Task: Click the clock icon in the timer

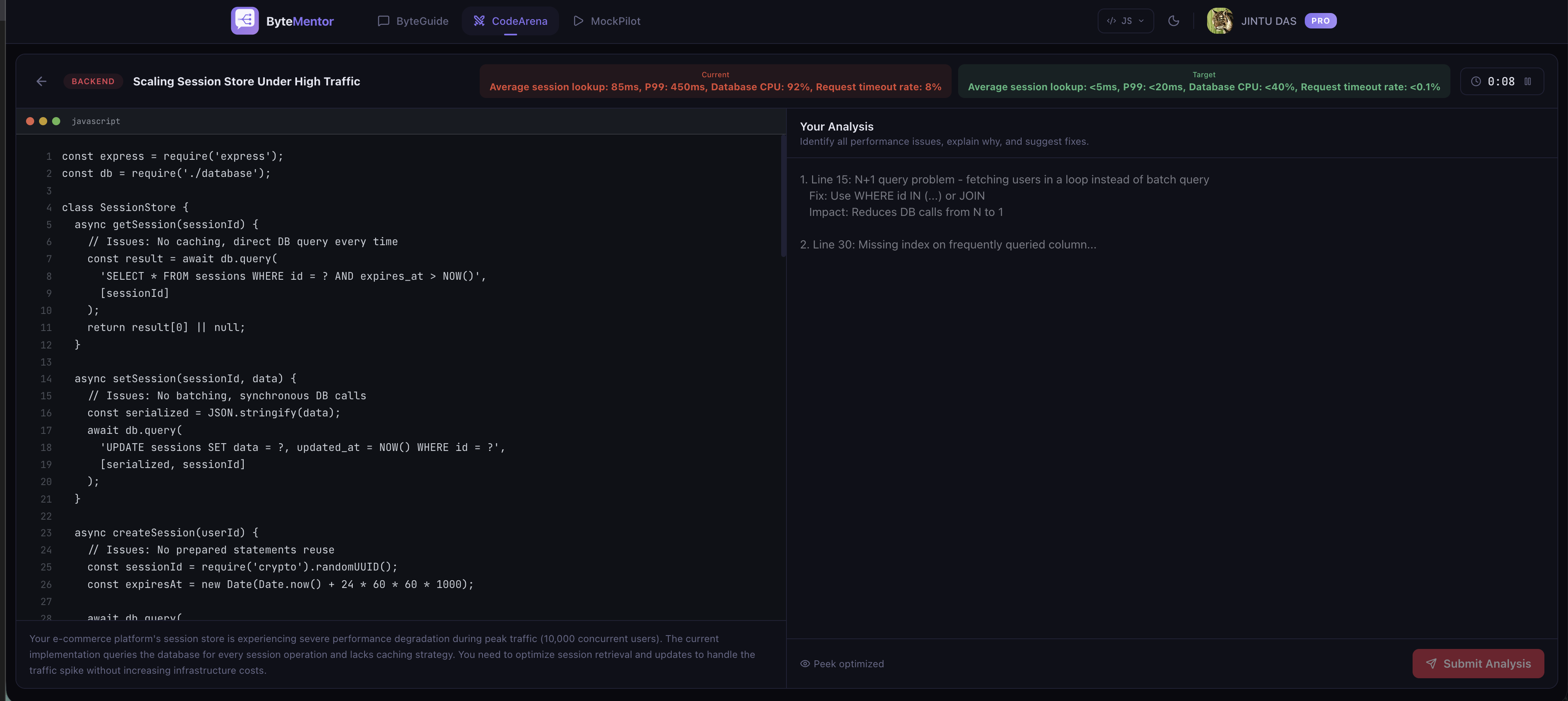Action: [1476, 81]
